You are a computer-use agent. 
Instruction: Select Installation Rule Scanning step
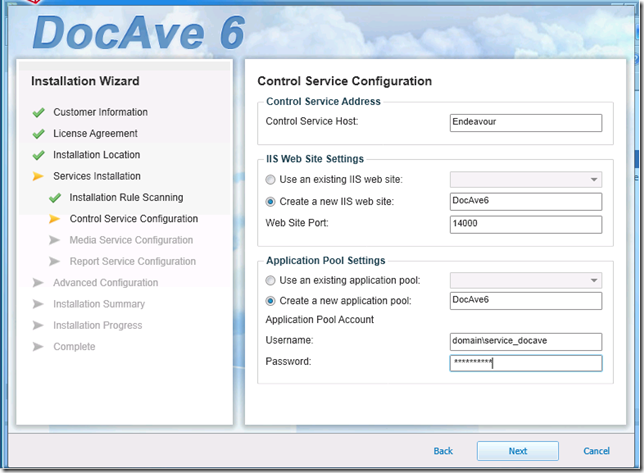click(x=126, y=197)
